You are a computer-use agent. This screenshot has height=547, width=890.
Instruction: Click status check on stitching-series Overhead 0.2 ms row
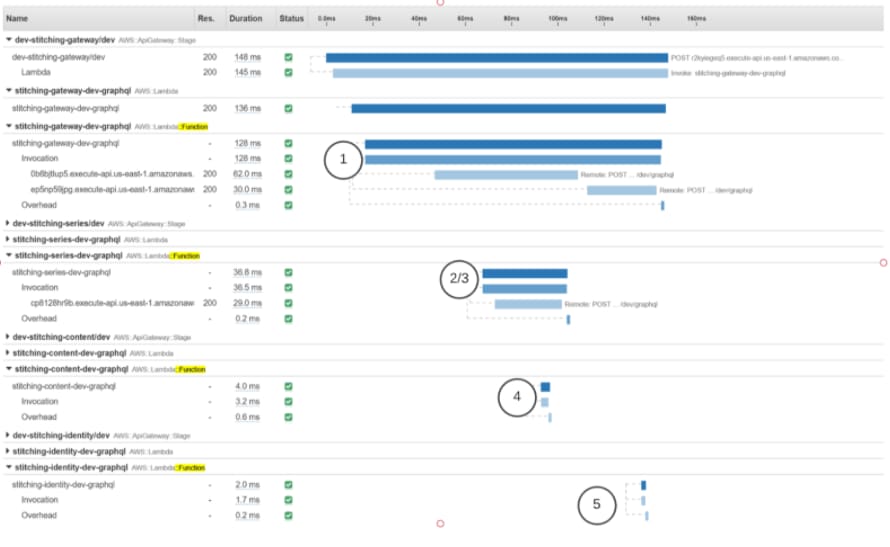tap(288, 319)
